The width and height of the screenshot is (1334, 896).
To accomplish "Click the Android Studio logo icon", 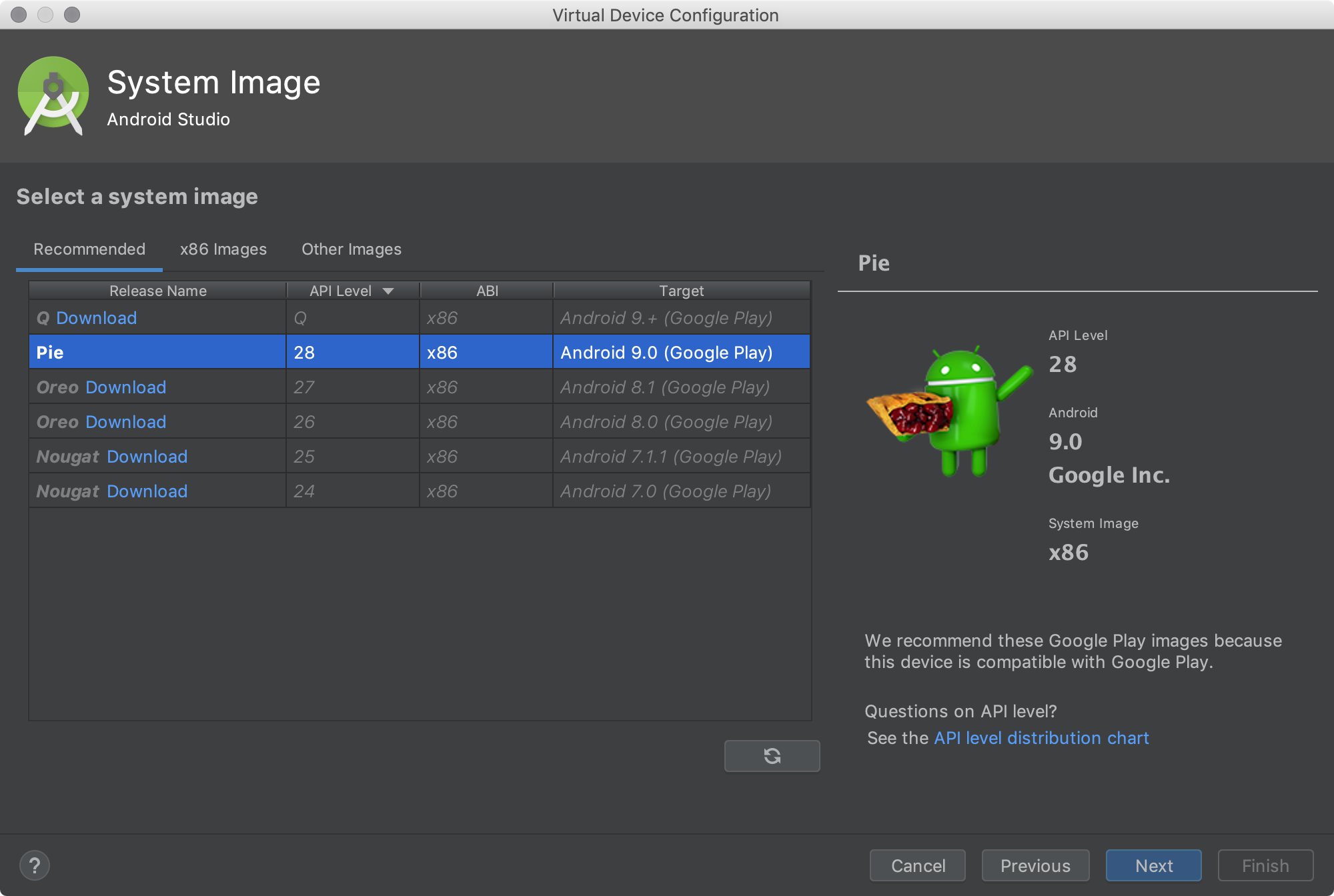I will (x=56, y=95).
